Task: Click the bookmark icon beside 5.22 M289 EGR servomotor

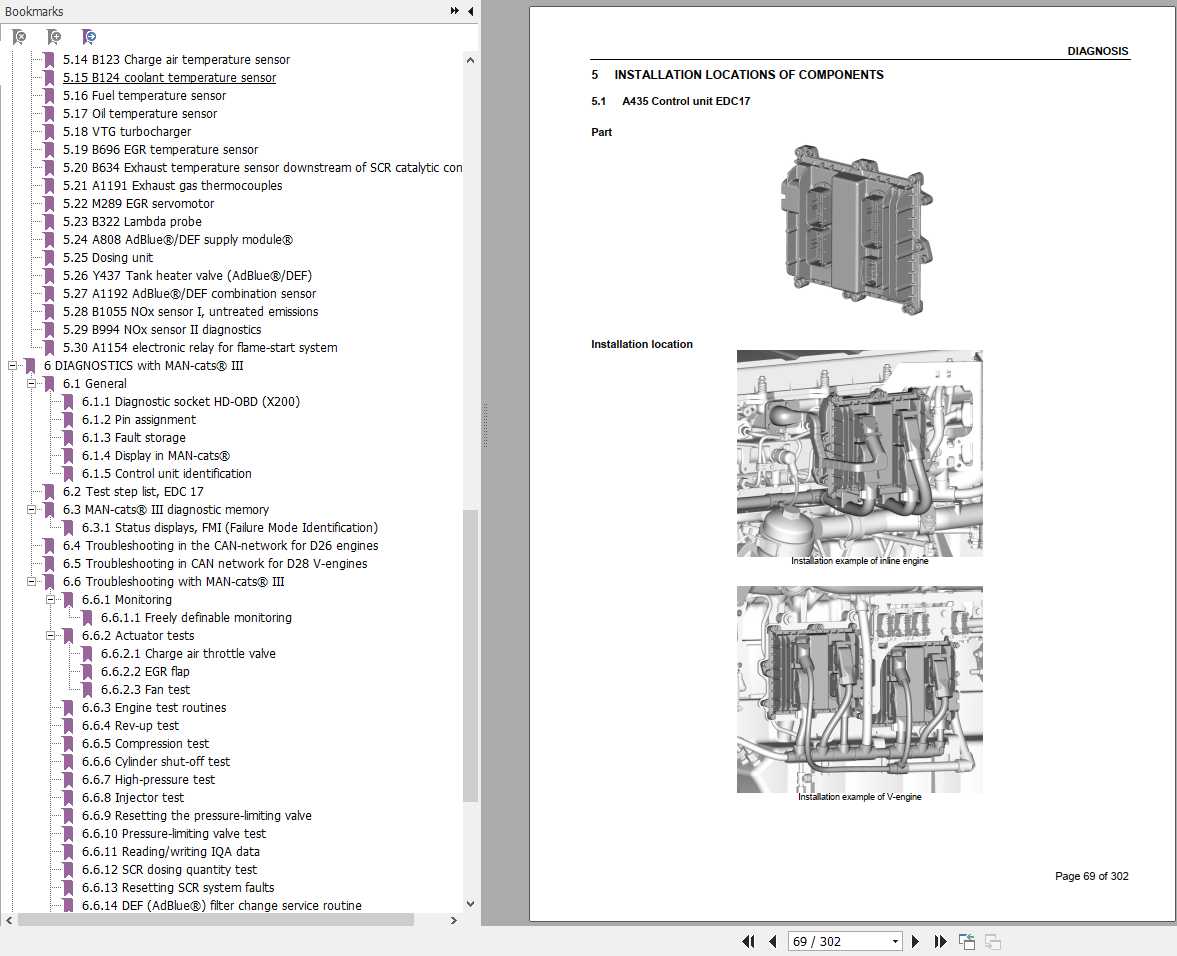Action: 49,203
